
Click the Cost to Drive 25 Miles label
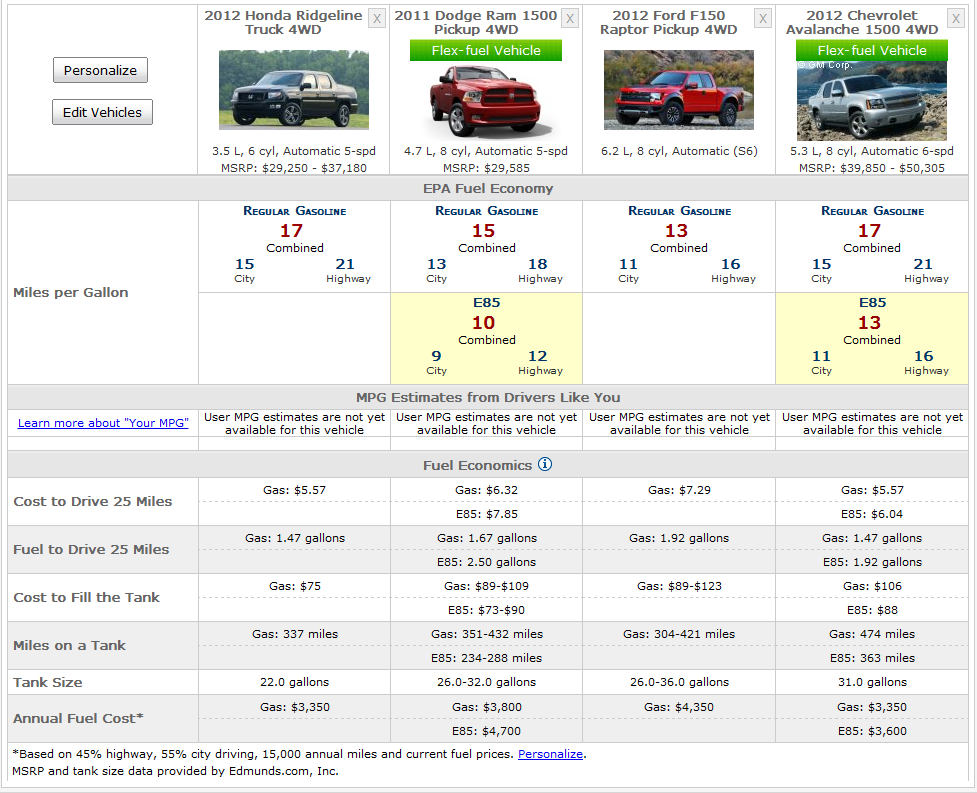click(x=93, y=501)
